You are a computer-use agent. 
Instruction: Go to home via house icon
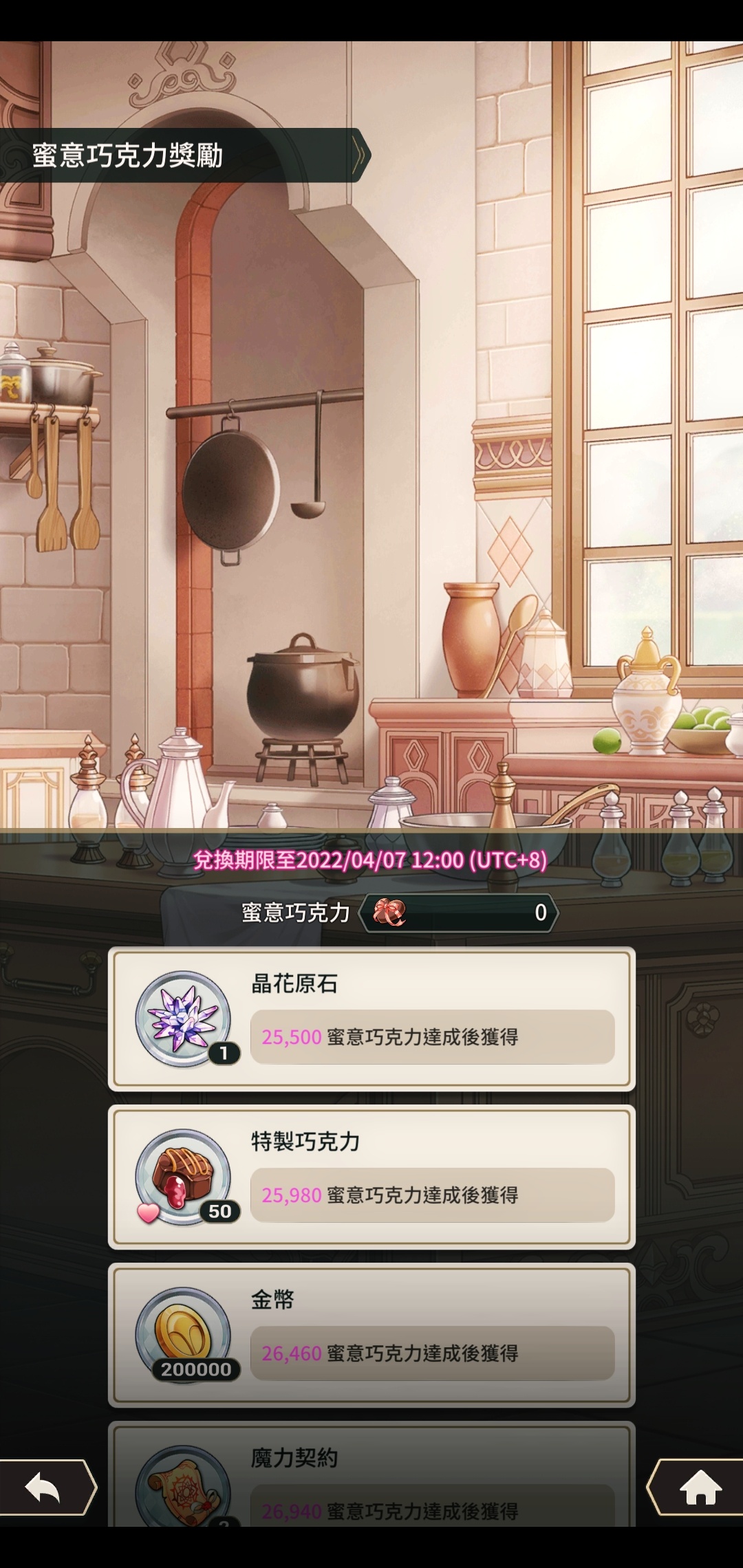[x=696, y=1487]
